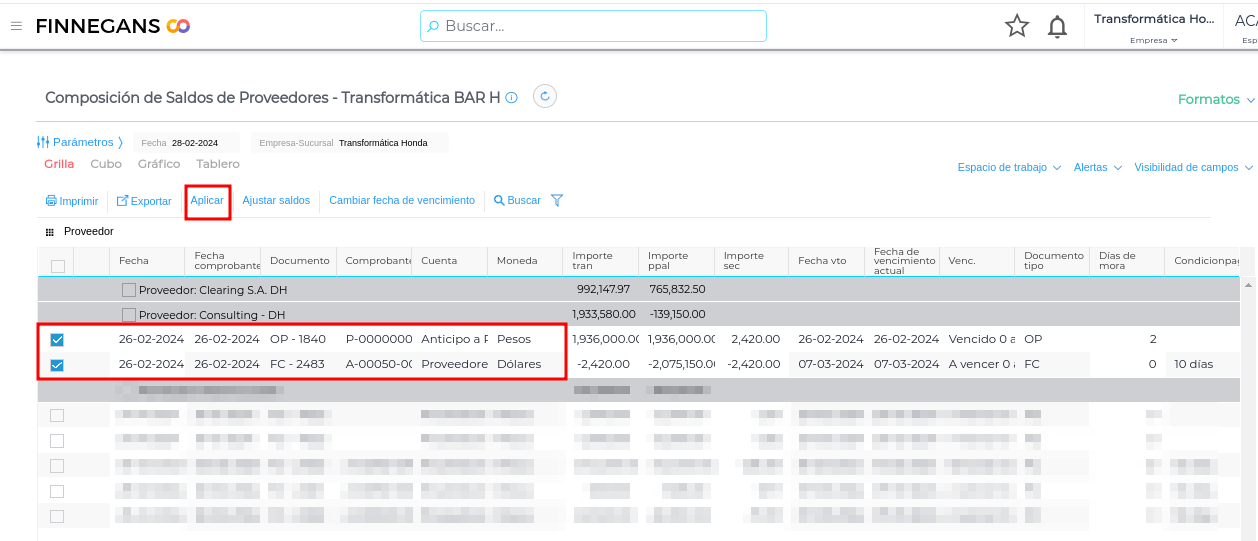The image size is (1258, 541).
Task: Click the Finnegans logo
Action: pyautogui.click(x=113, y=26)
